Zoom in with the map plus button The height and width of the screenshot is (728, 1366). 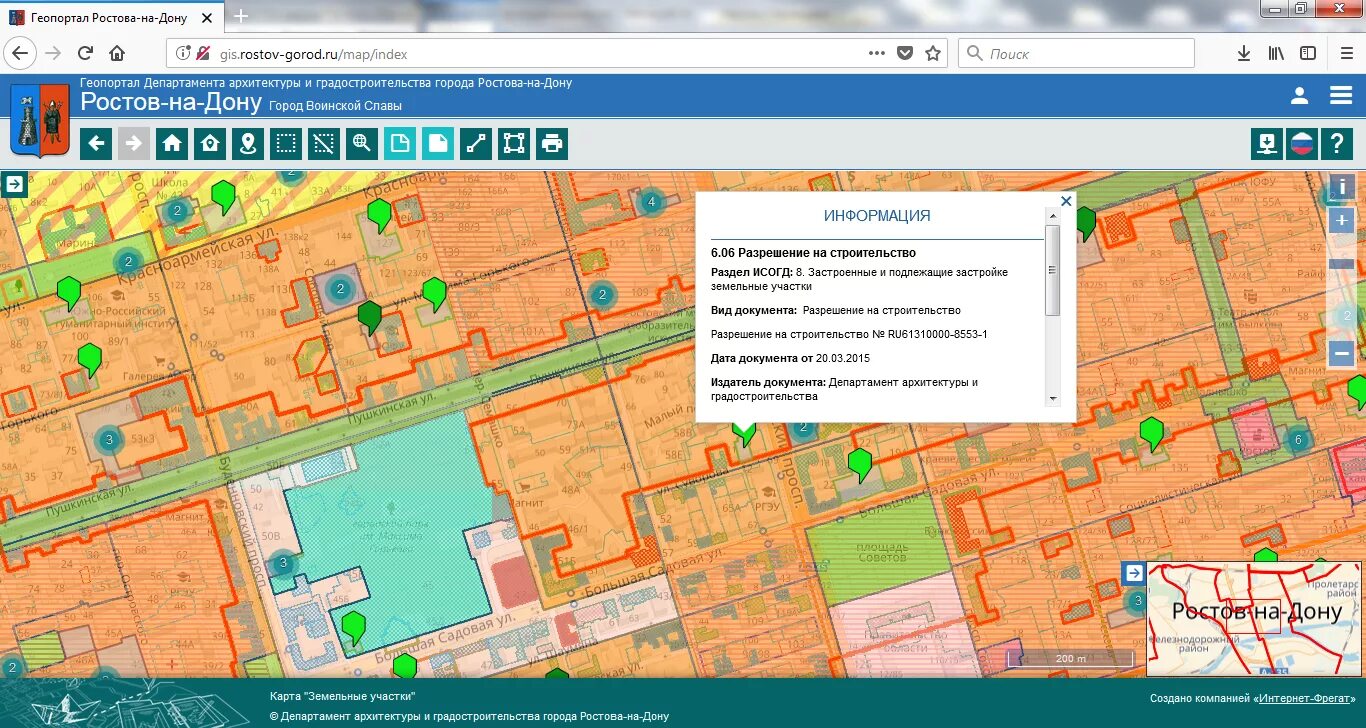click(x=1342, y=221)
